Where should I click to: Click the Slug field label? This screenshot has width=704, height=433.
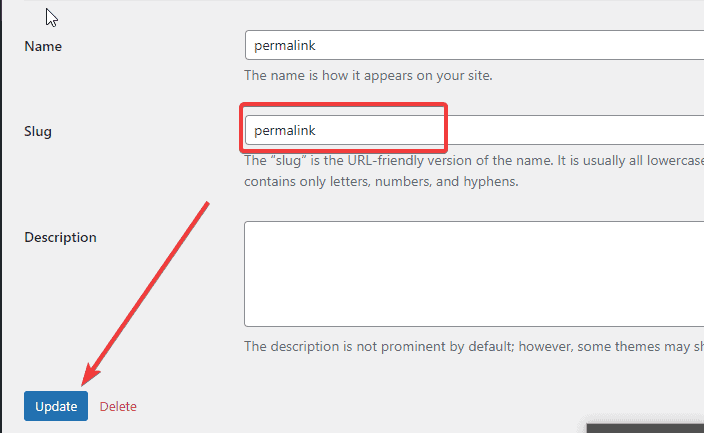[x=38, y=131]
